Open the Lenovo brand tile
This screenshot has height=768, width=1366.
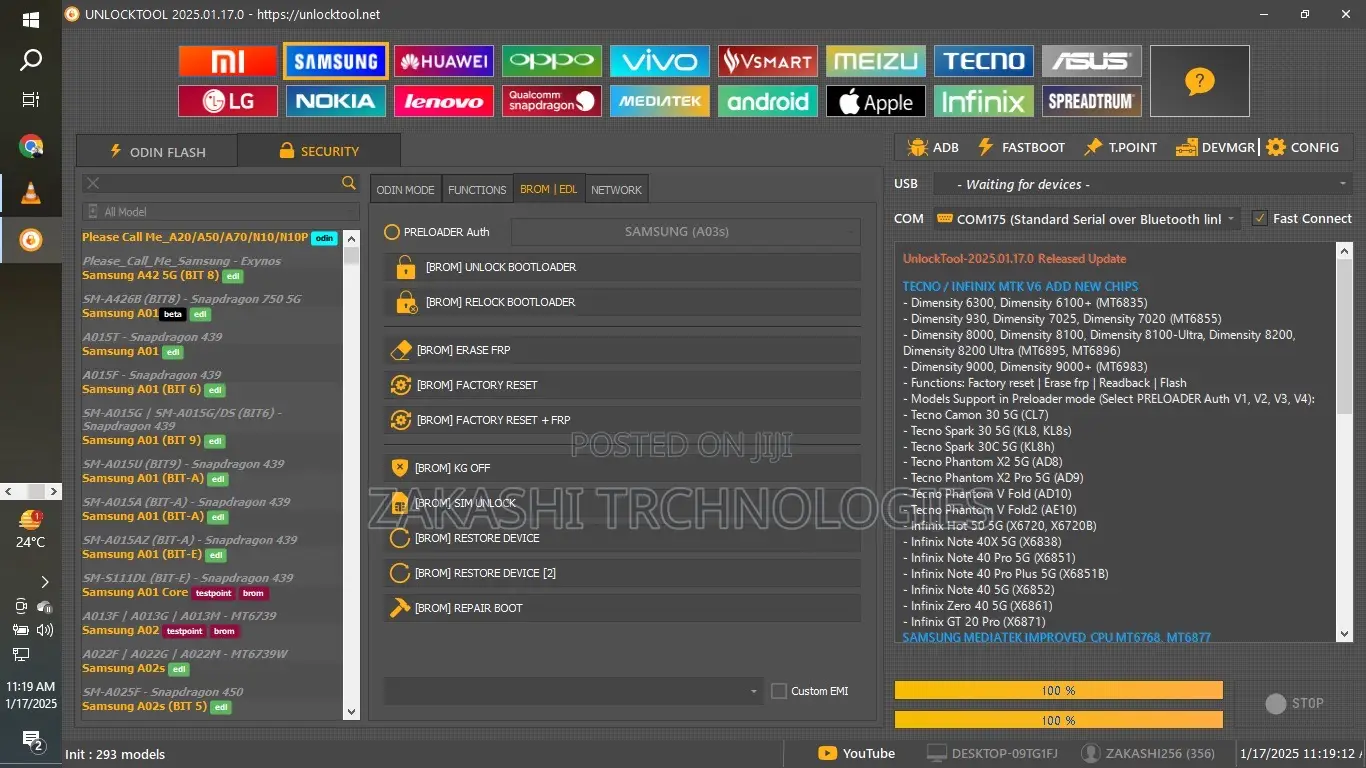point(444,101)
